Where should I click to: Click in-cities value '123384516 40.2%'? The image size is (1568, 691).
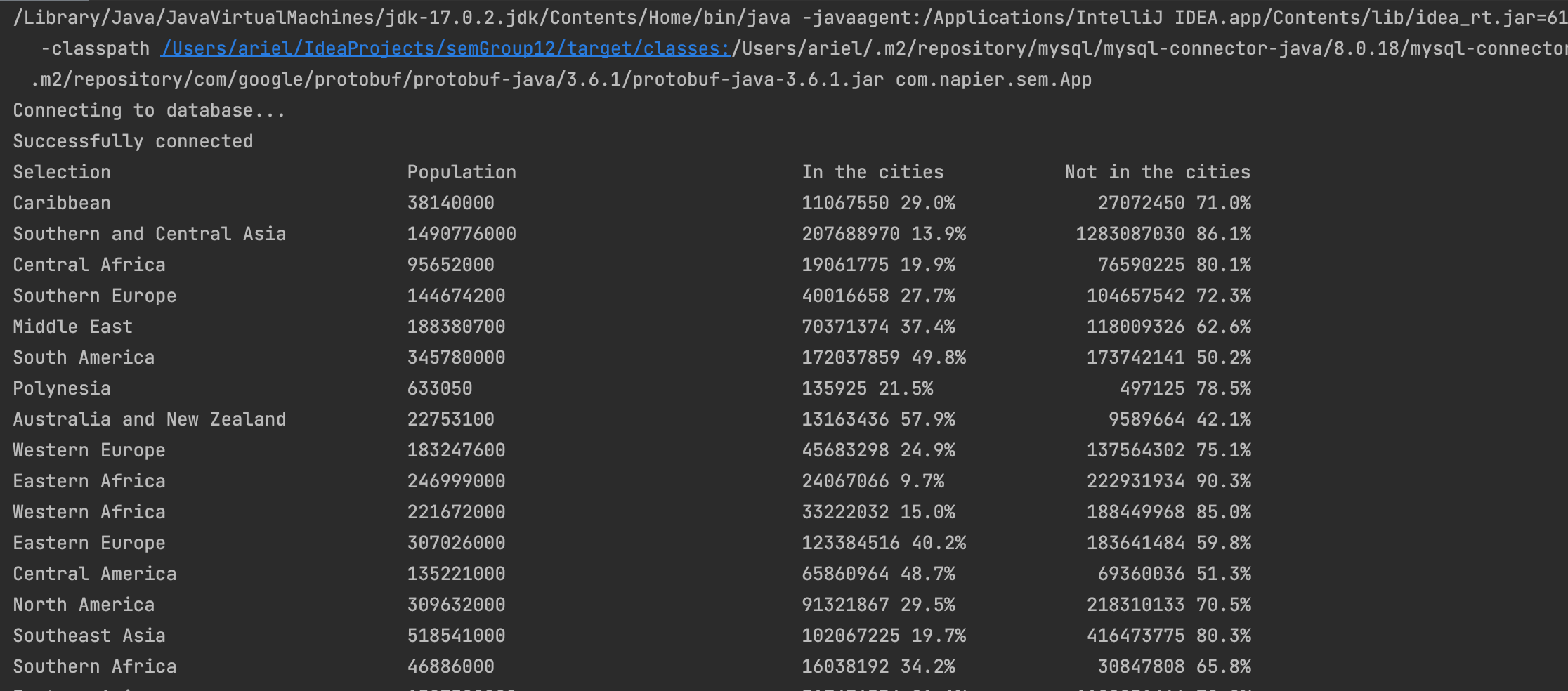point(884,543)
